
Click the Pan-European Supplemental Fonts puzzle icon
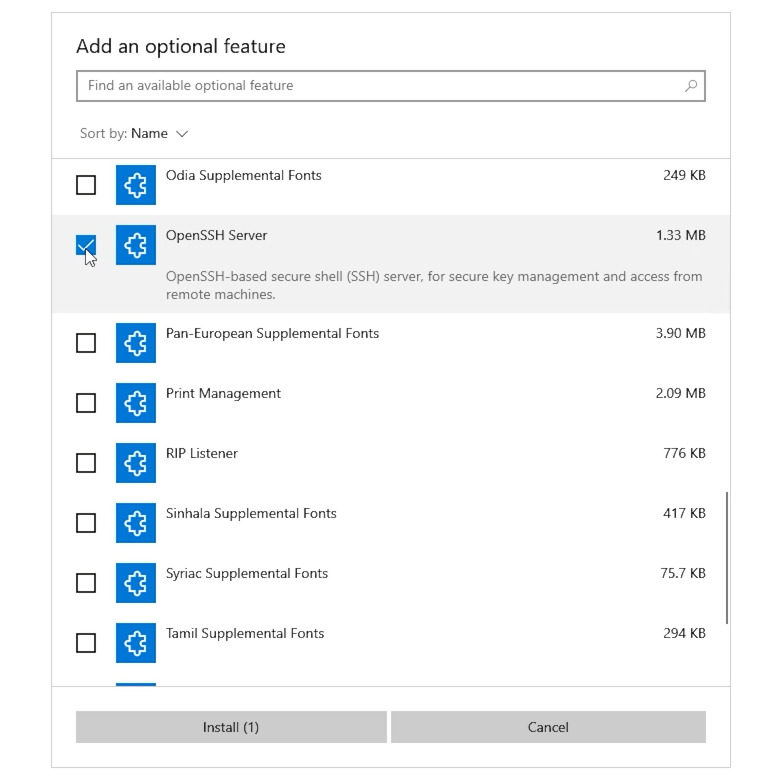click(136, 343)
